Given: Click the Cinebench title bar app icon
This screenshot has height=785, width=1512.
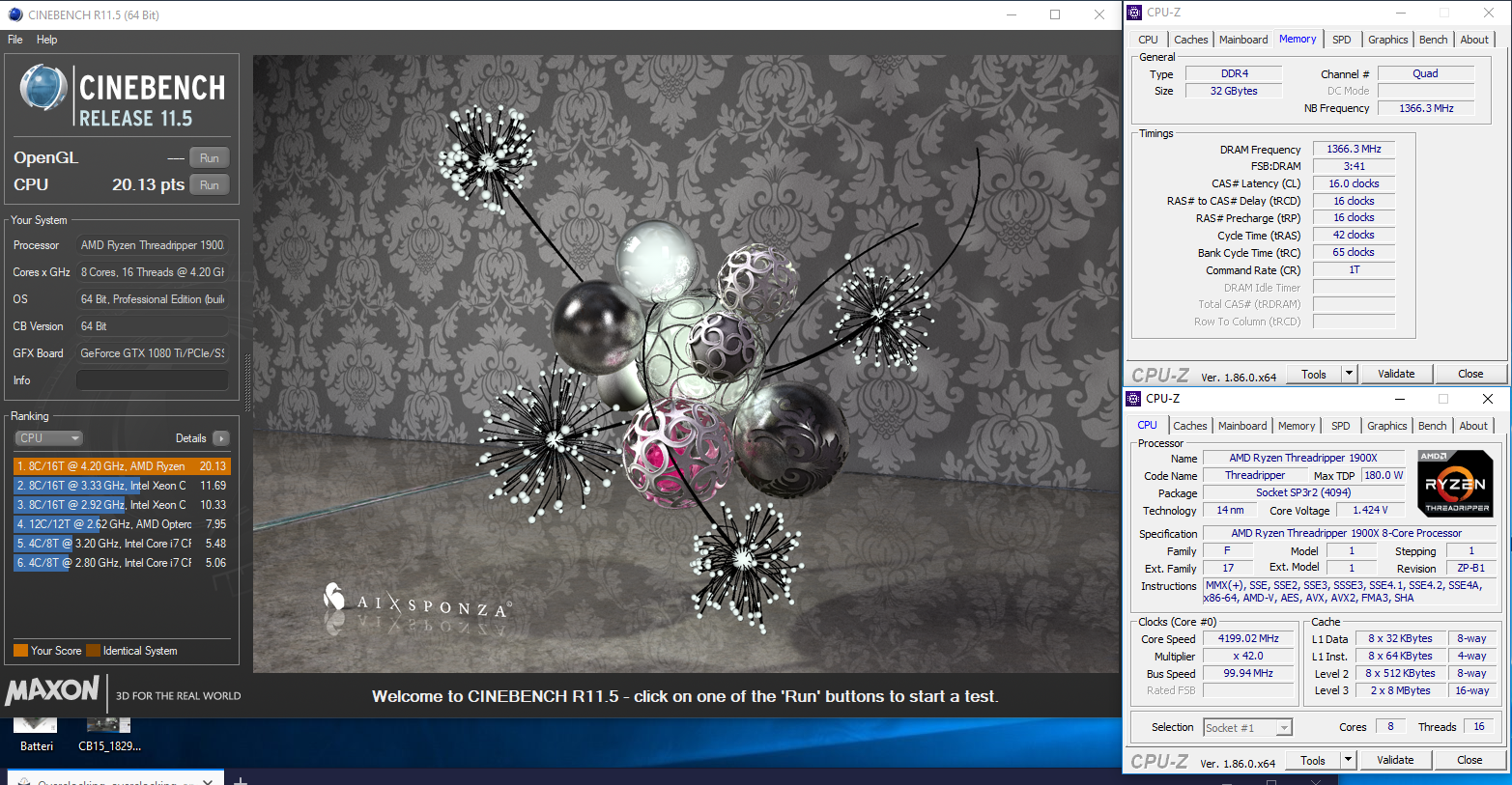Looking at the screenshot, I should 14,14.
